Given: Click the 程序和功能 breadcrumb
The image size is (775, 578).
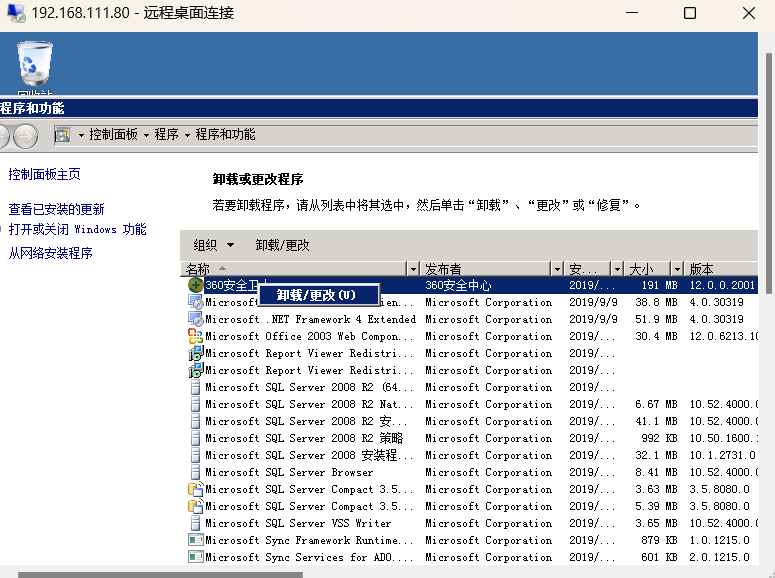Looking at the screenshot, I should click(x=225, y=134).
